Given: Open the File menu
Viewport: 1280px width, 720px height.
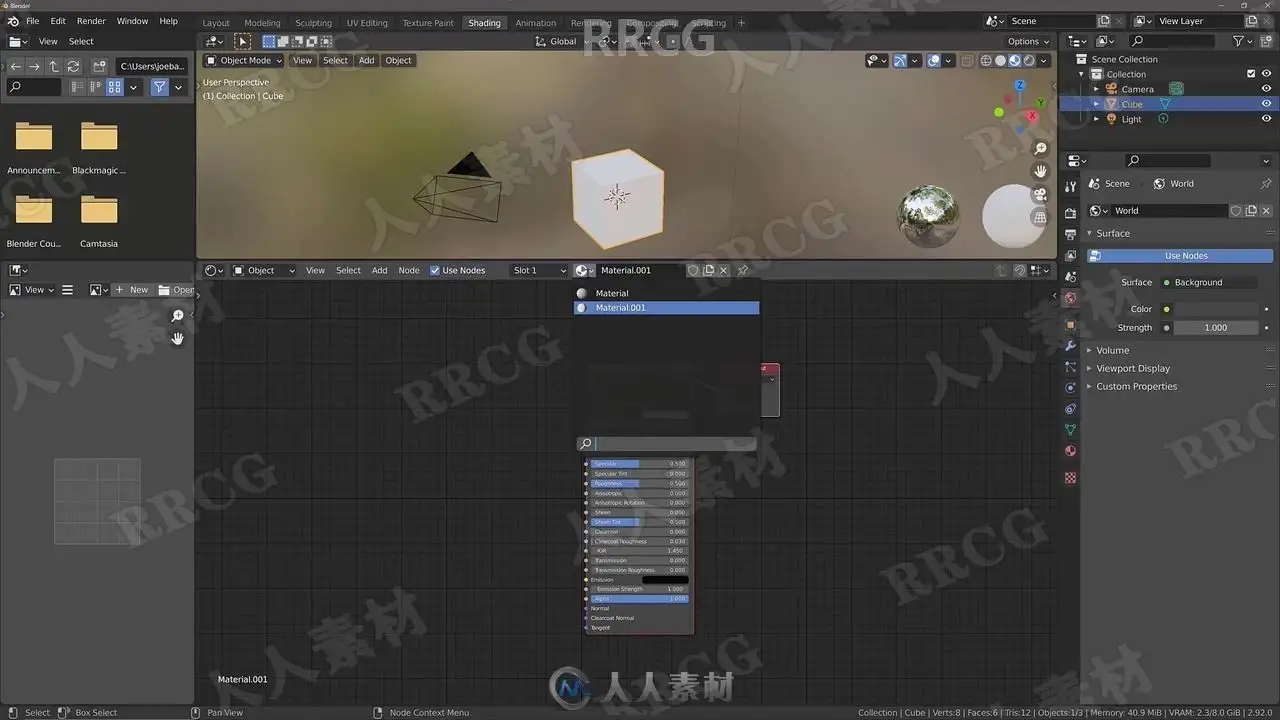Looking at the screenshot, I should pos(33,21).
